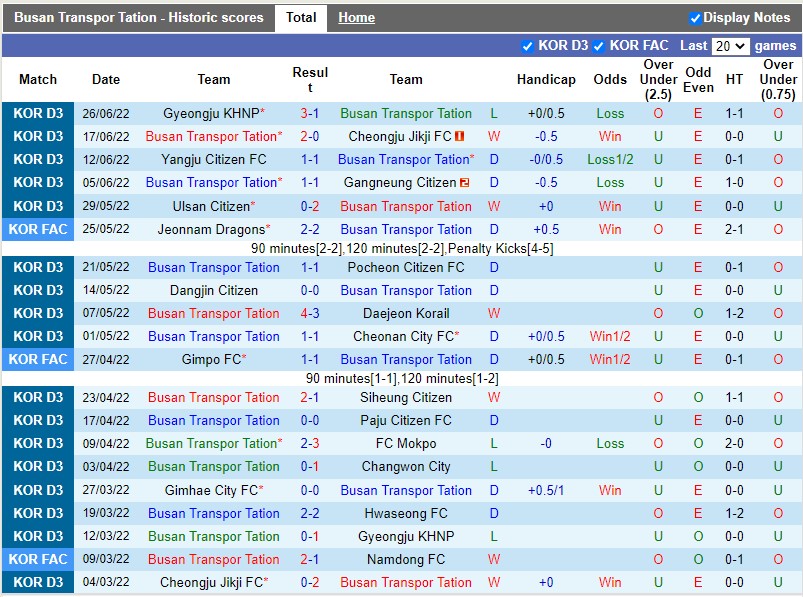Click the red card icon beside Cheongju Jikji FC
The image size is (803, 597).
459,137
